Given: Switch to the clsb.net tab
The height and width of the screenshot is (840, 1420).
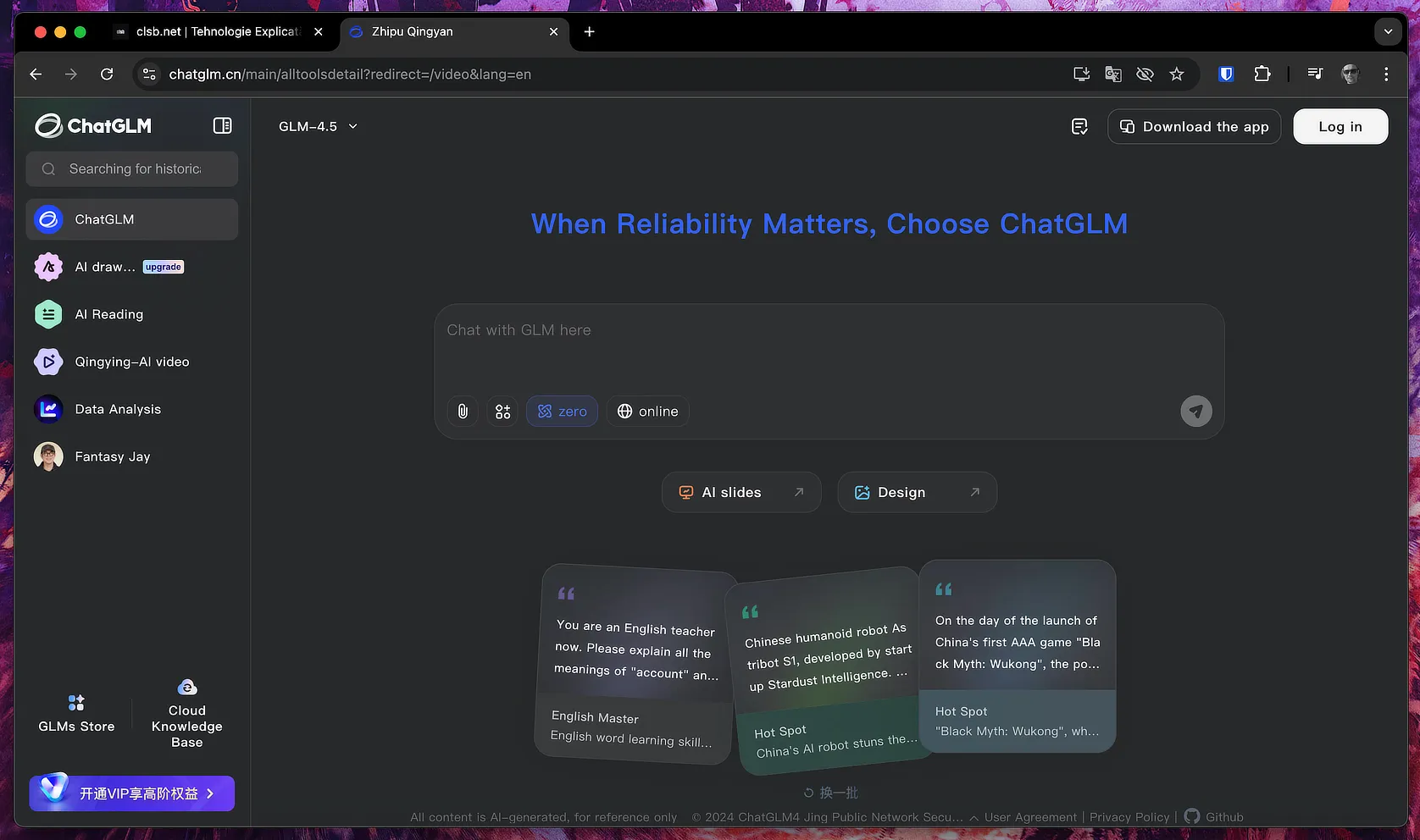Looking at the screenshot, I should [x=219, y=31].
